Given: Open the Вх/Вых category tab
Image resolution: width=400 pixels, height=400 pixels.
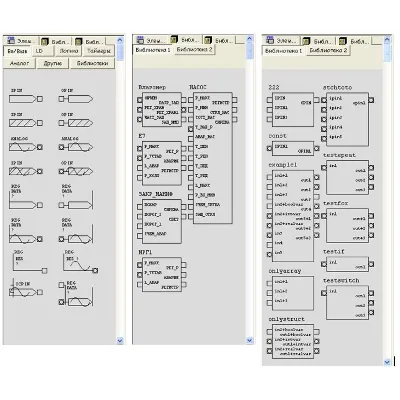Looking at the screenshot, I should 17,51.
